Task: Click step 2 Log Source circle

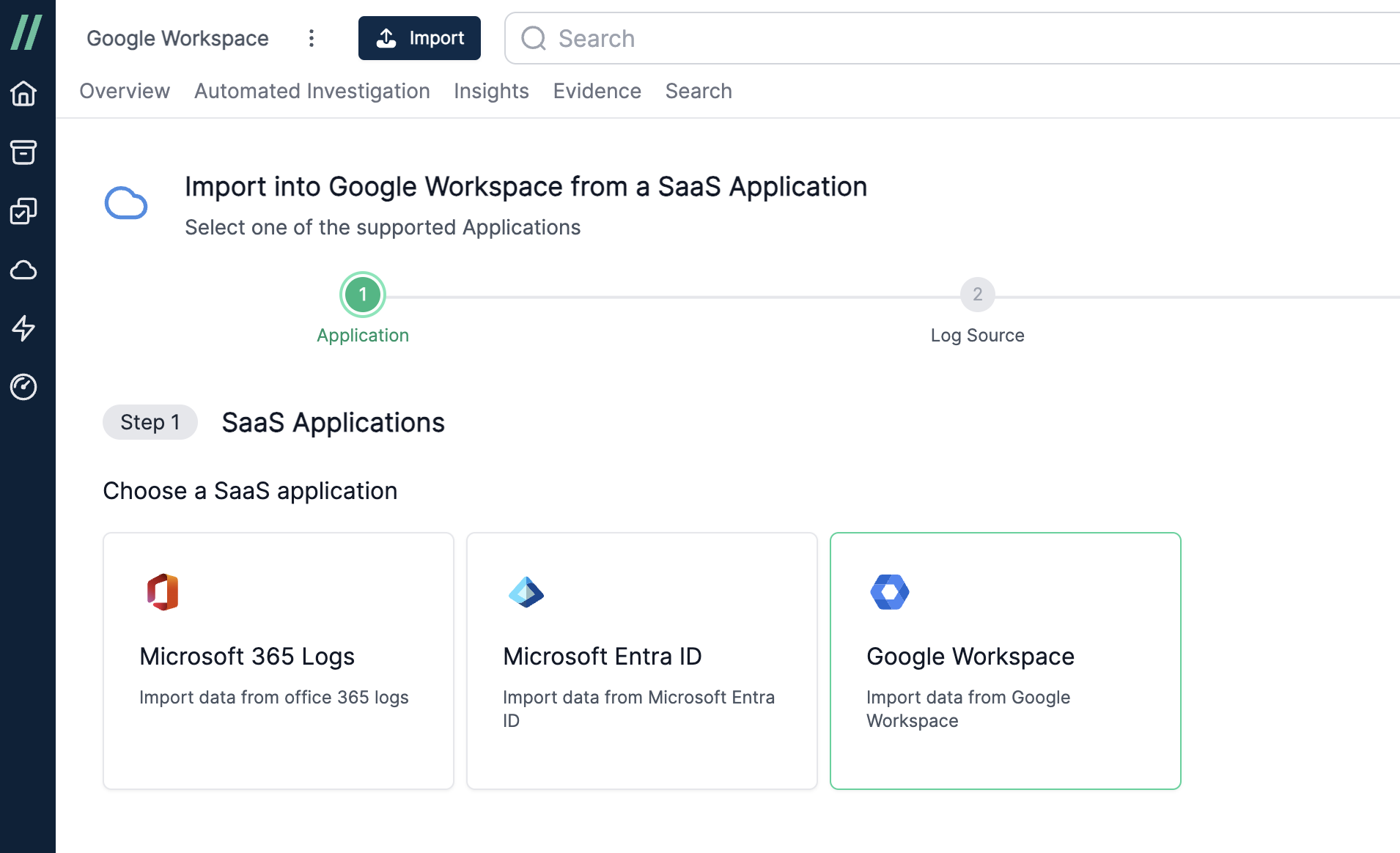Action: 978,295
